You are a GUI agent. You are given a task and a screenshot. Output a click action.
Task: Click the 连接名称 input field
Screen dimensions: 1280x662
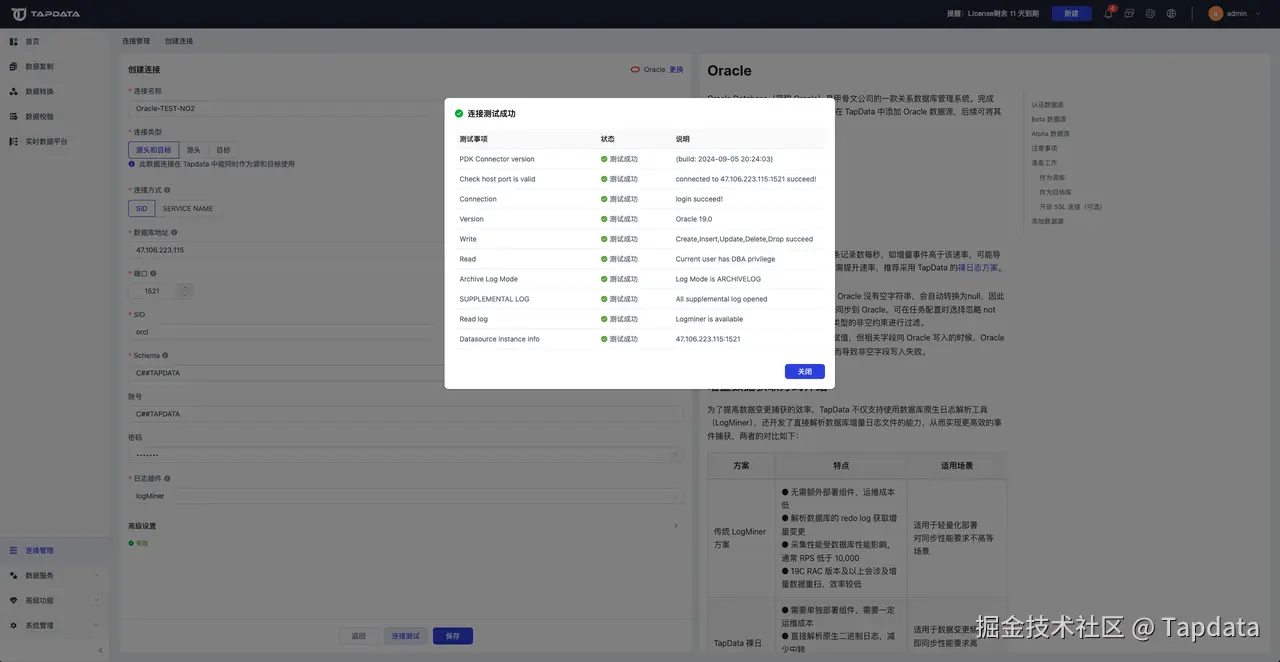point(405,108)
